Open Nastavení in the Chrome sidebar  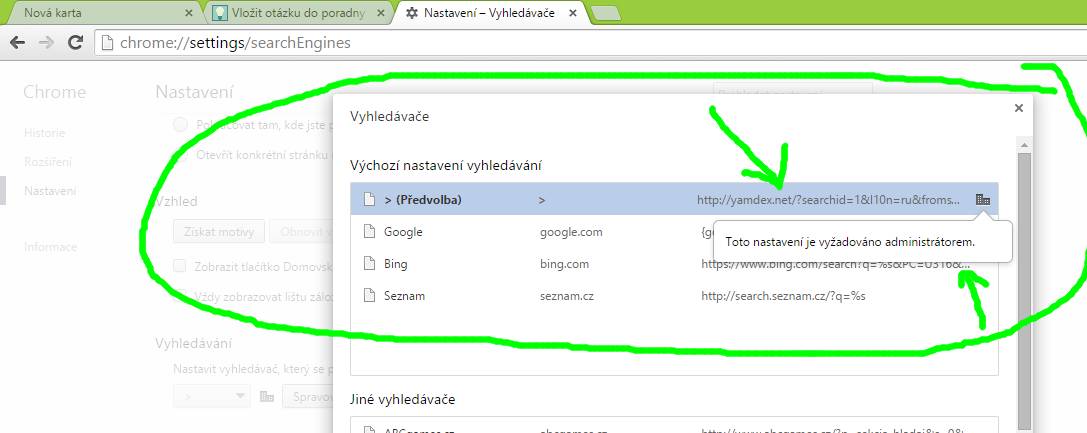click(50, 191)
